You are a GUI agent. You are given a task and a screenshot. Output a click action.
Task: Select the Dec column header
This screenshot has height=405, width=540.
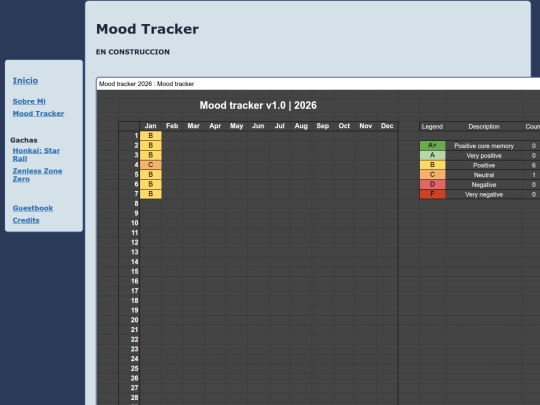point(387,126)
